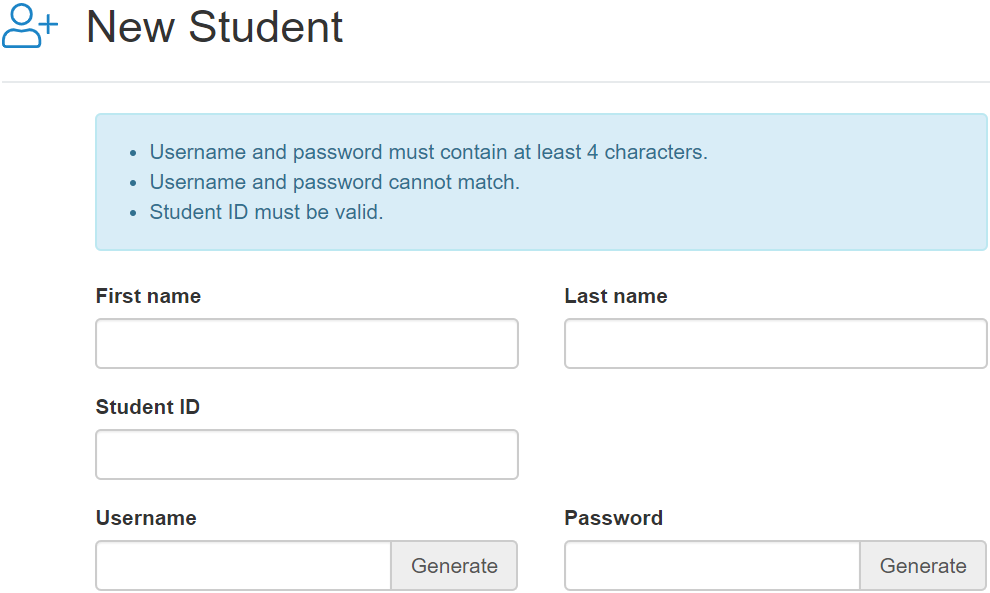Click the 'Student ID must be valid' text
The height and width of the screenshot is (593, 990).
tap(266, 212)
